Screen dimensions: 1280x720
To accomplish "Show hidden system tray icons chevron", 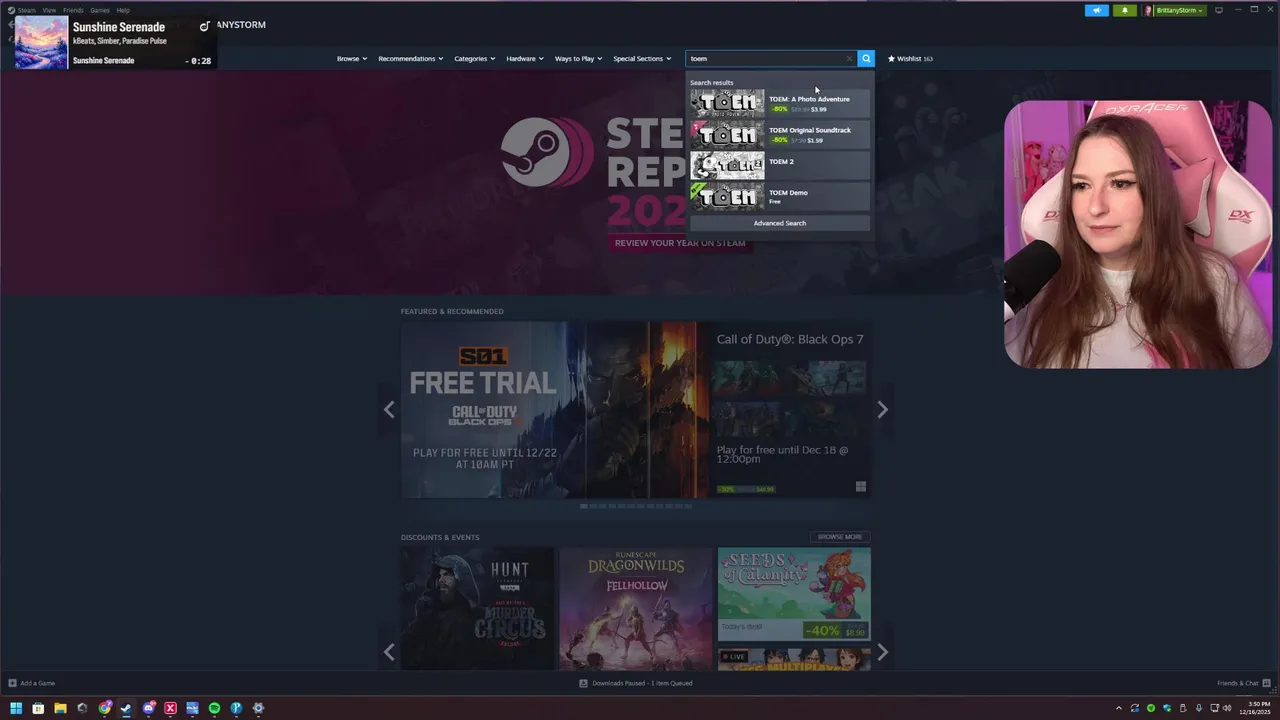I will pos(1119,709).
